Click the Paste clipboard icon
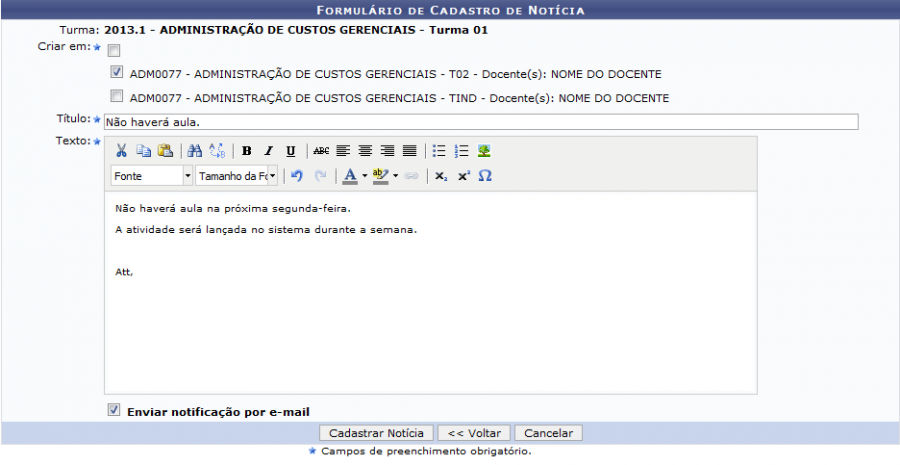Screen dimensions: 900x465 tap(165, 151)
